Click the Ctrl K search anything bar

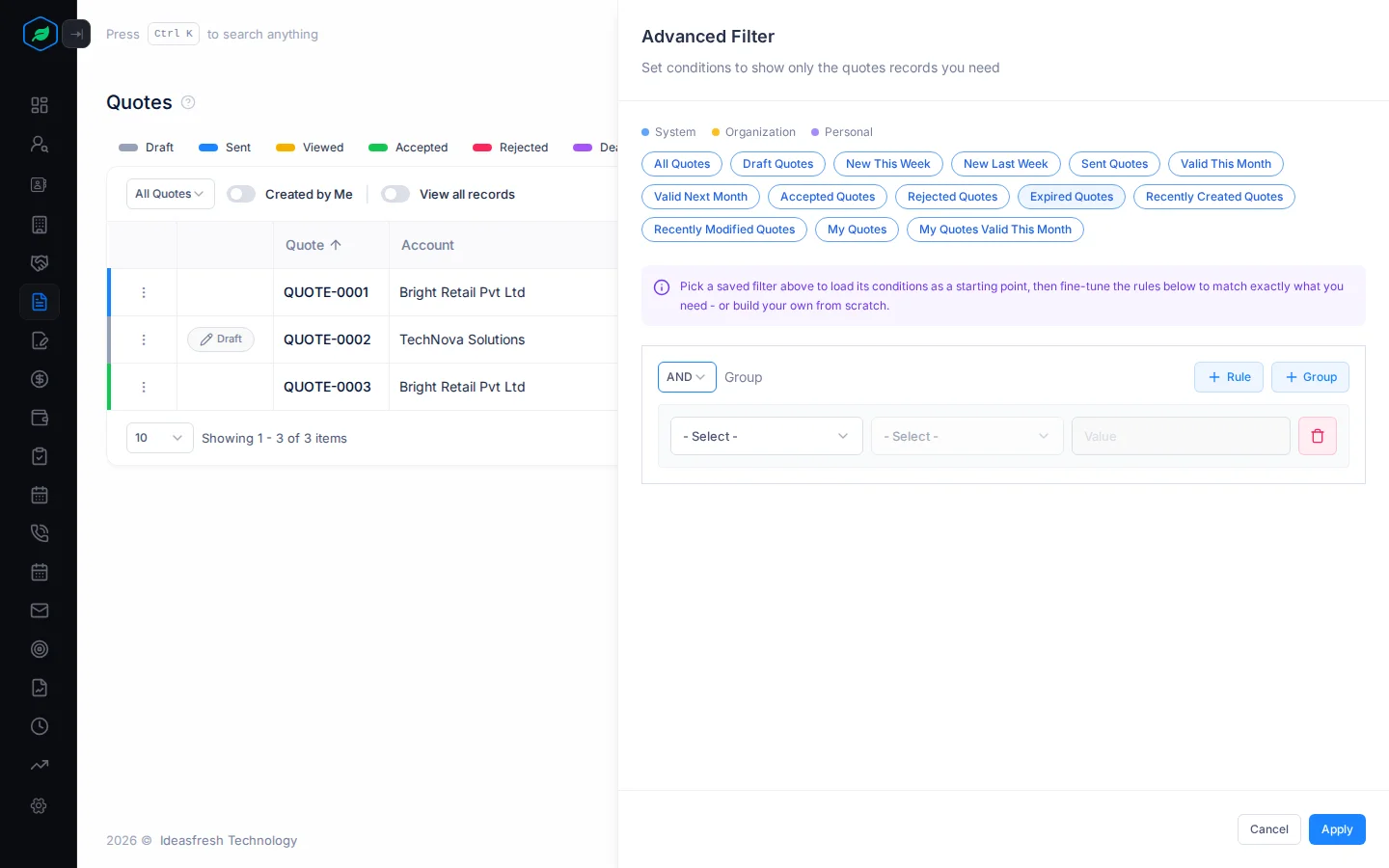tap(212, 34)
